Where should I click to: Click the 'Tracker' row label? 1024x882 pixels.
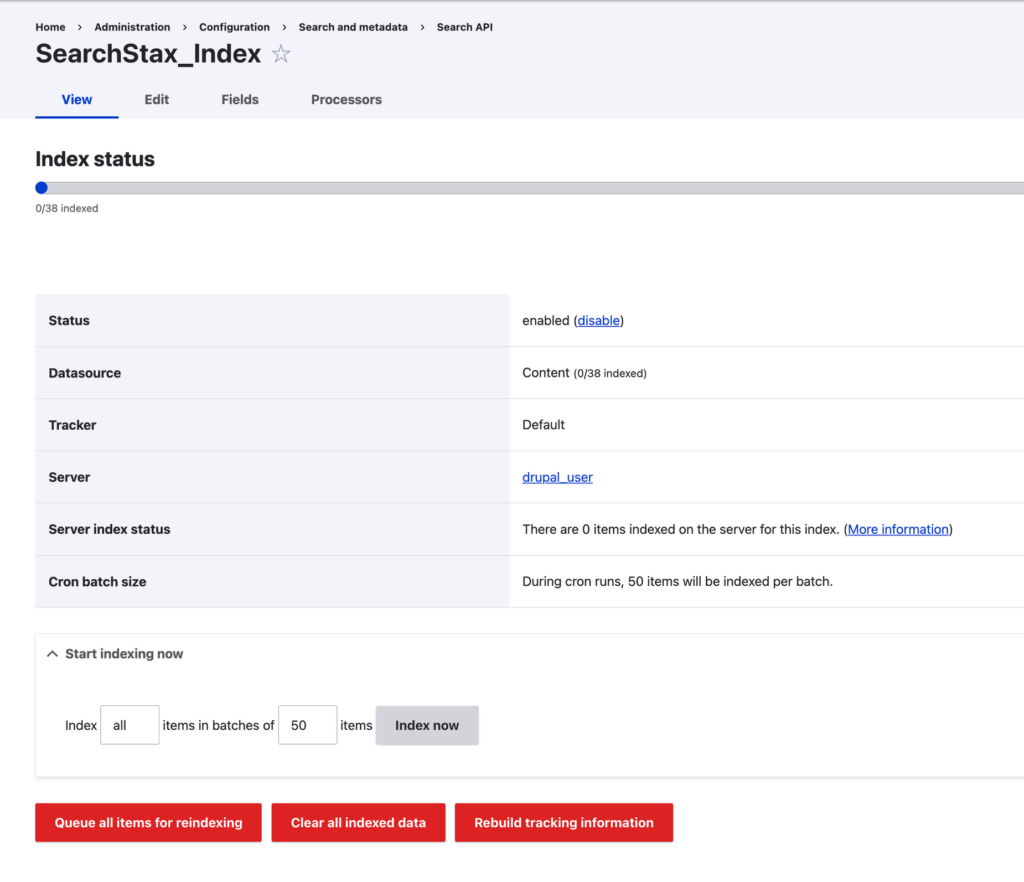72,425
